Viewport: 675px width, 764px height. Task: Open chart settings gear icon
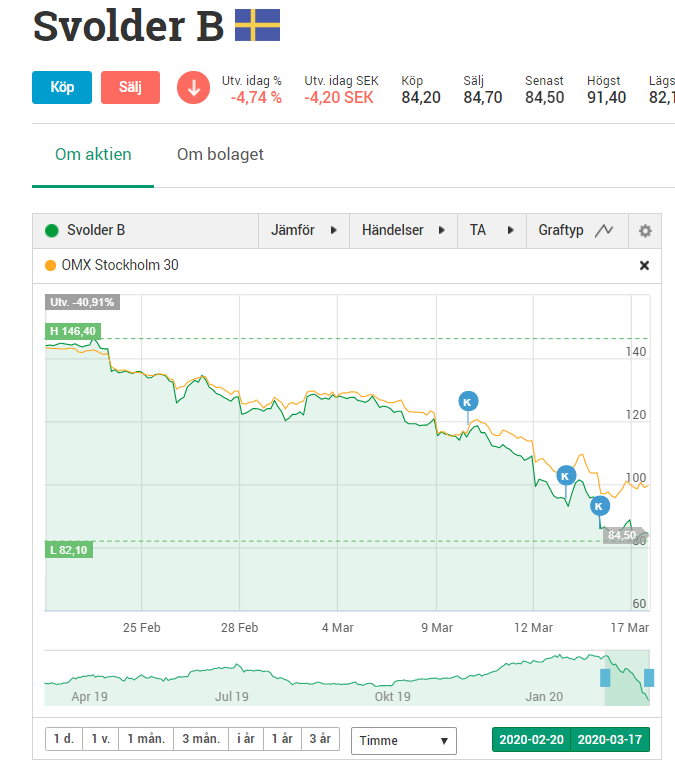click(645, 230)
